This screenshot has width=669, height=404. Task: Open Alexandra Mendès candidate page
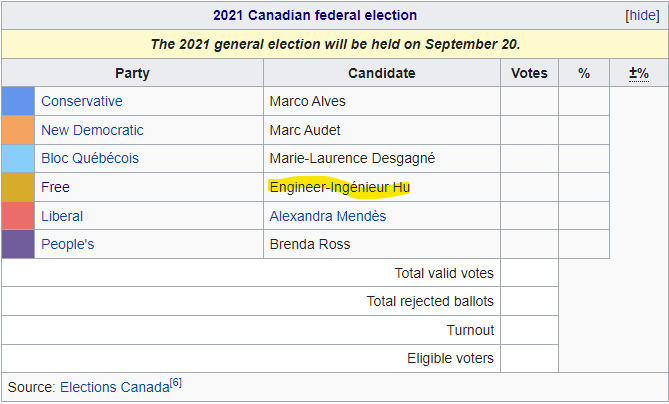[x=328, y=216]
